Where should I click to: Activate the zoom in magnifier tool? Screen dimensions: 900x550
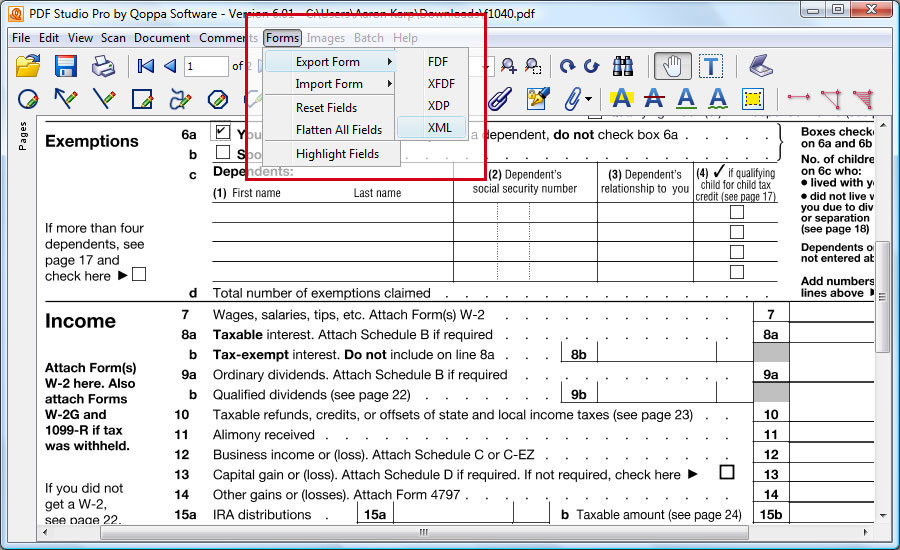coord(508,66)
